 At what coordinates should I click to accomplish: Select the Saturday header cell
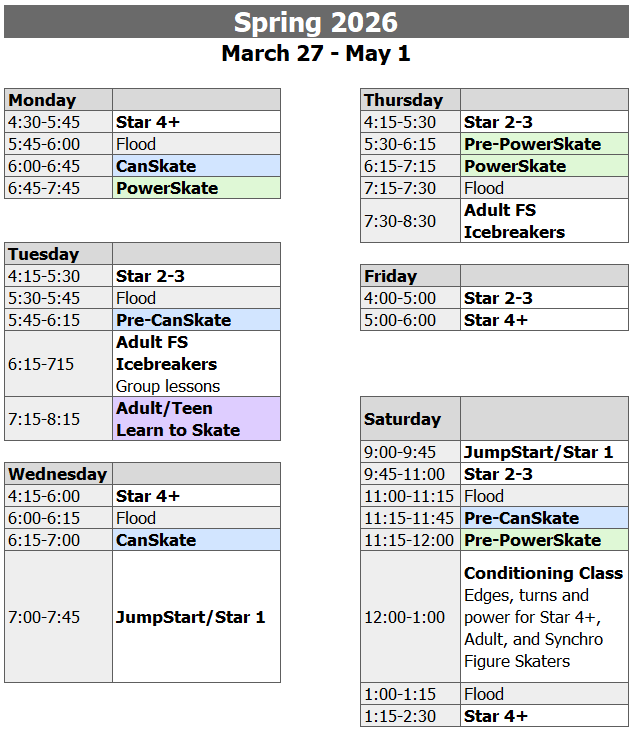410,419
